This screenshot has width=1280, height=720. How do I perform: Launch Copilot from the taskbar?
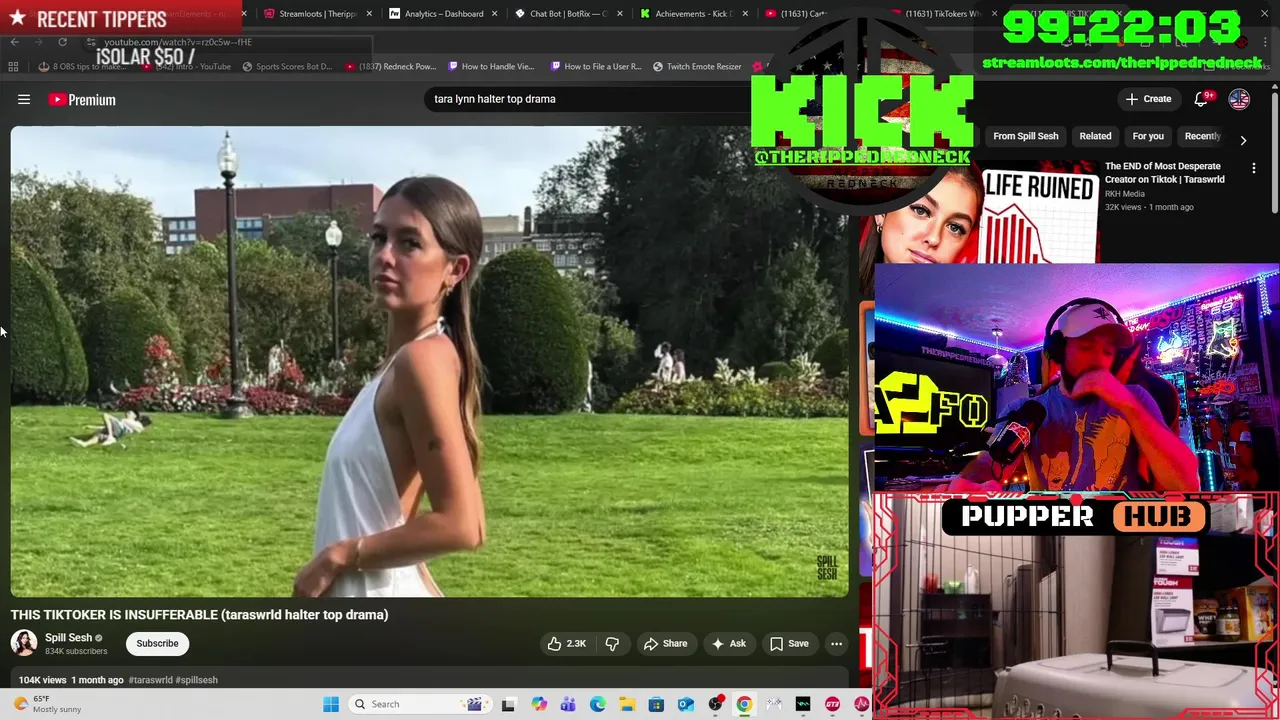click(x=539, y=704)
